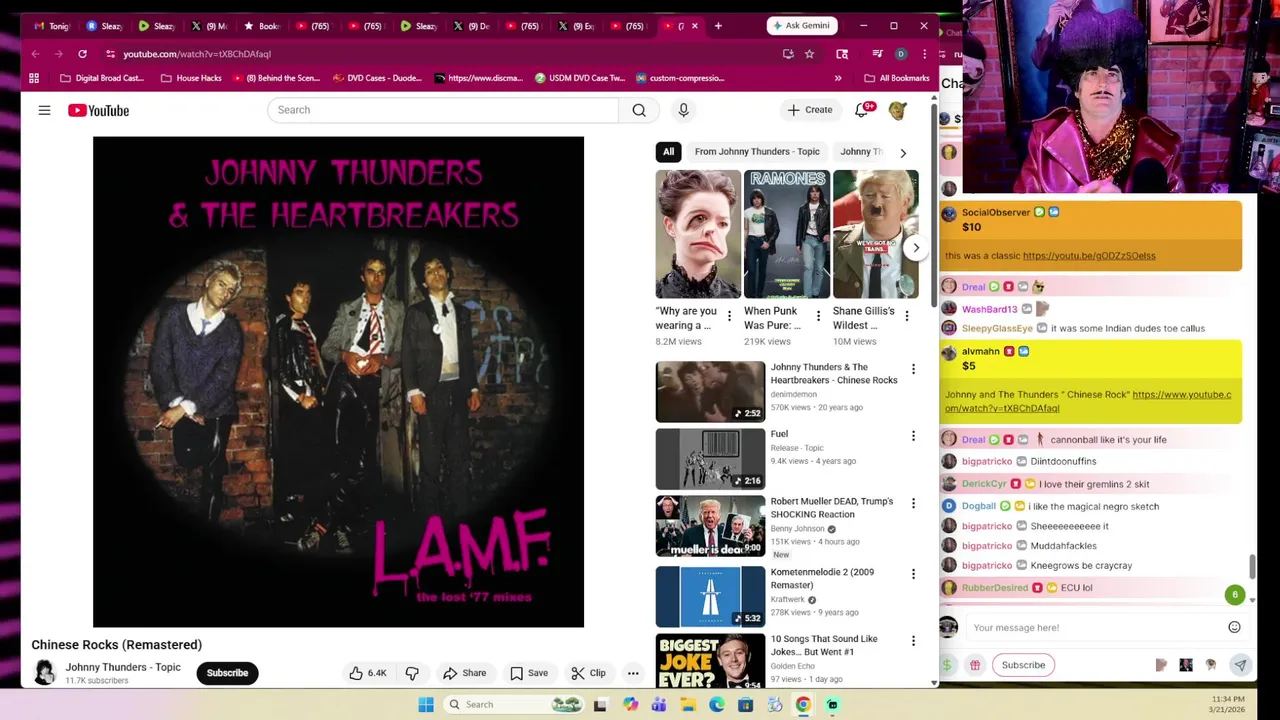
Task: Click the green 6 new messages badge
Action: pyautogui.click(x=1235, y=595)
